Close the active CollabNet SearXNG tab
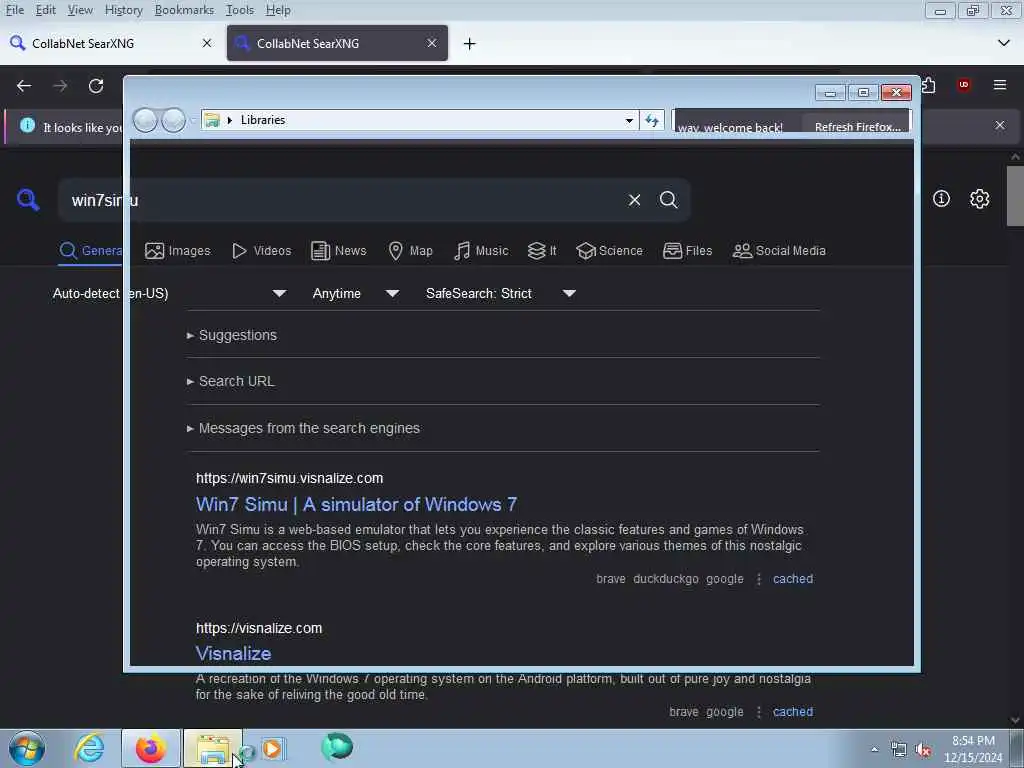This screenshot has height=768, width=1024. (432, 43)
